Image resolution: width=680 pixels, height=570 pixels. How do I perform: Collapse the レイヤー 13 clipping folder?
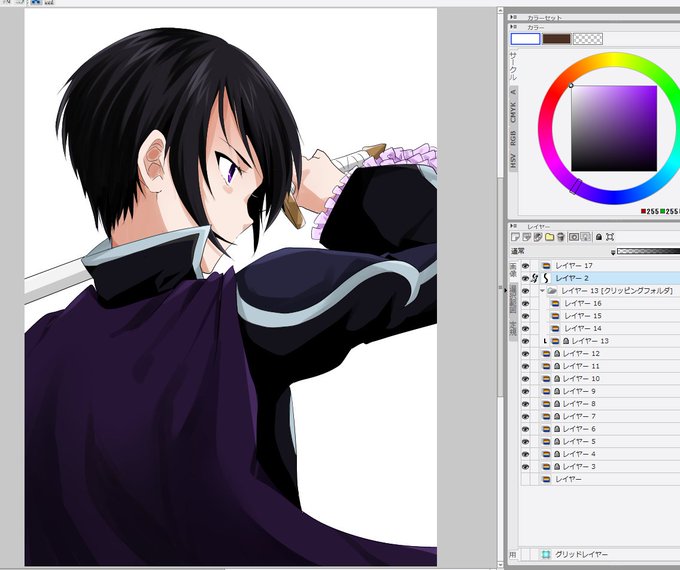pyautogui.click(x=542, y=291)
